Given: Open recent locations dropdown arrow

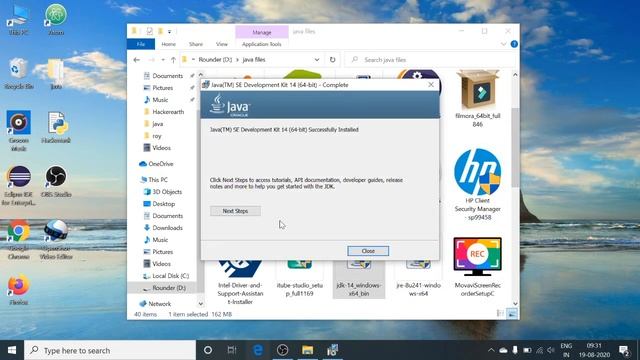Looking at the screenshot, I should [163, 60].
